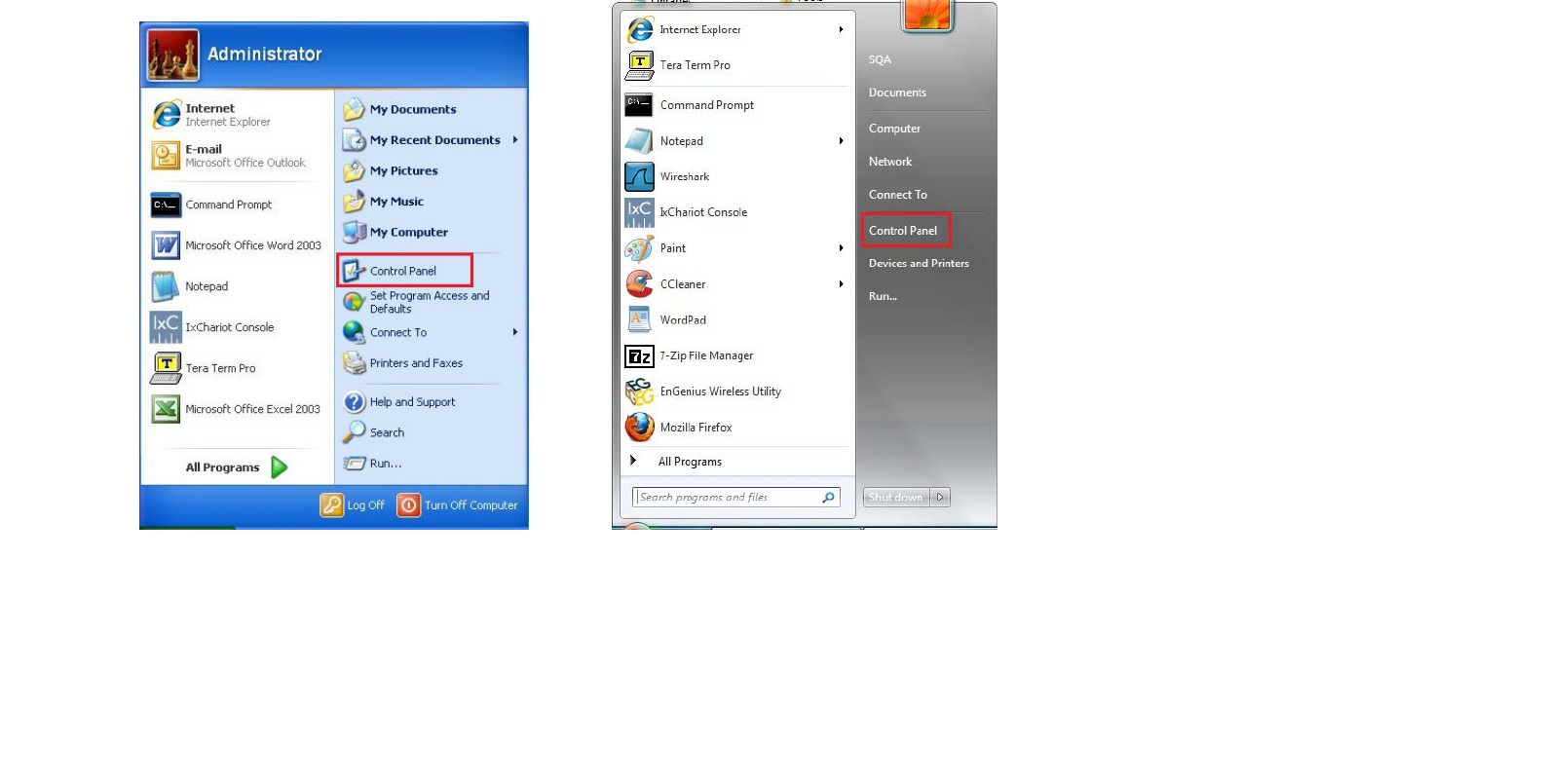Image resolution: width=1543 pixels, height=784 pixels.
Task: Open Devices and Printers entry
Action: (x=919, y=264)
